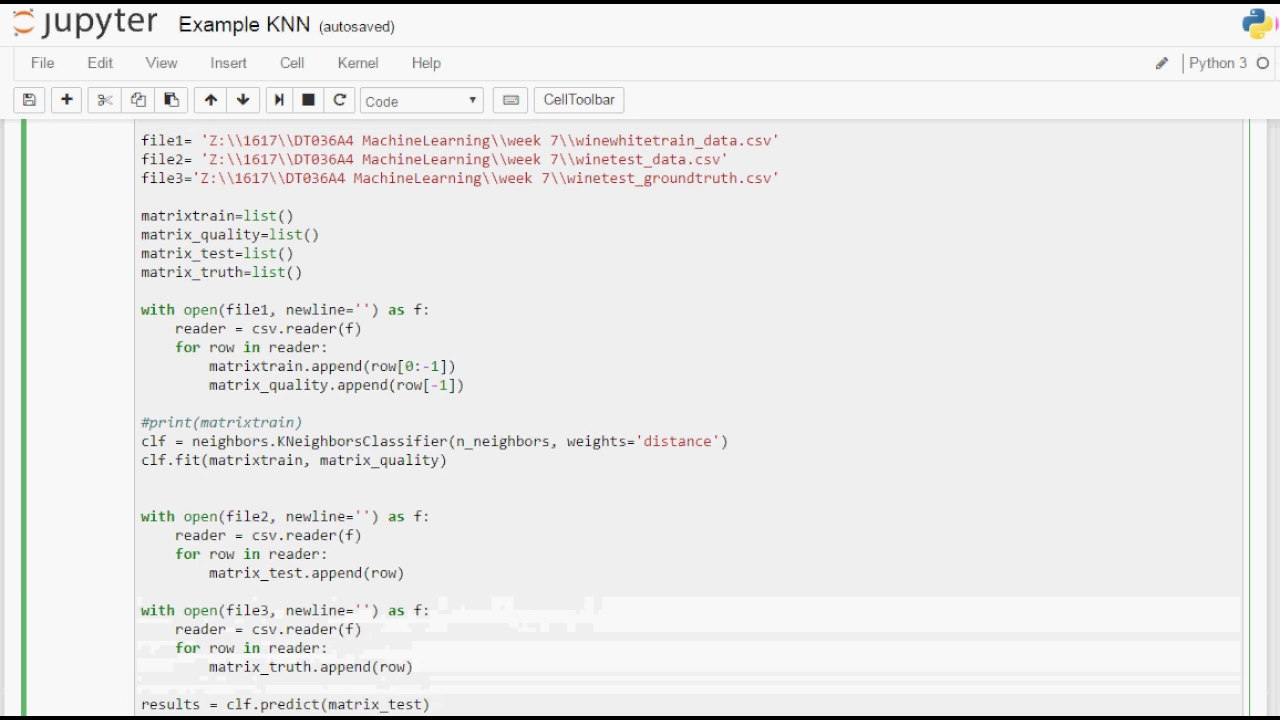Image resolution: width=1280 pixels, height=720 pixels.
Task: Save and checkpoint the notebook
Action: [x=29, y=100]
